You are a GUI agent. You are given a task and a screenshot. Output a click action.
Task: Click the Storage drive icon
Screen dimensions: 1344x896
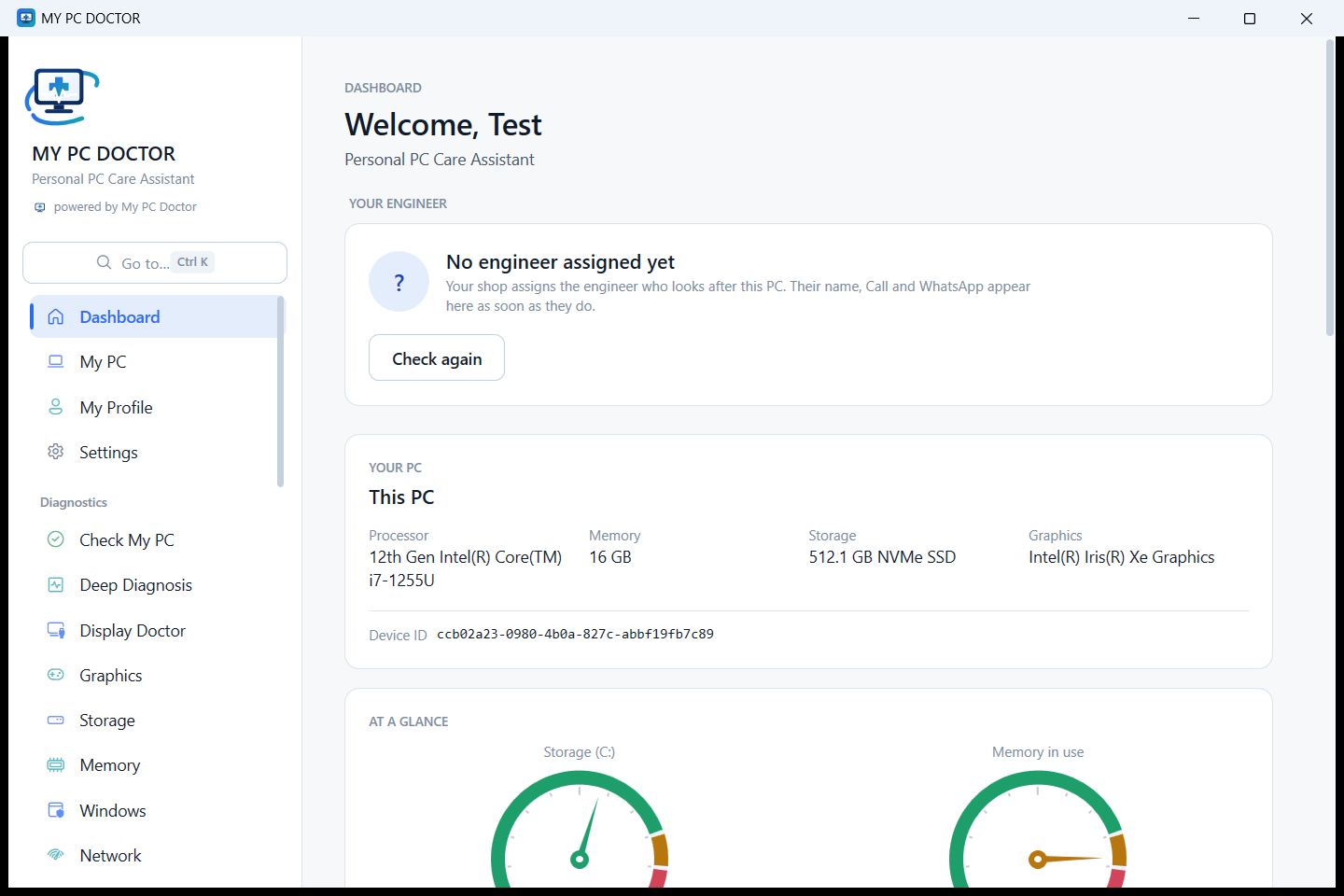[x=56, y=720]
